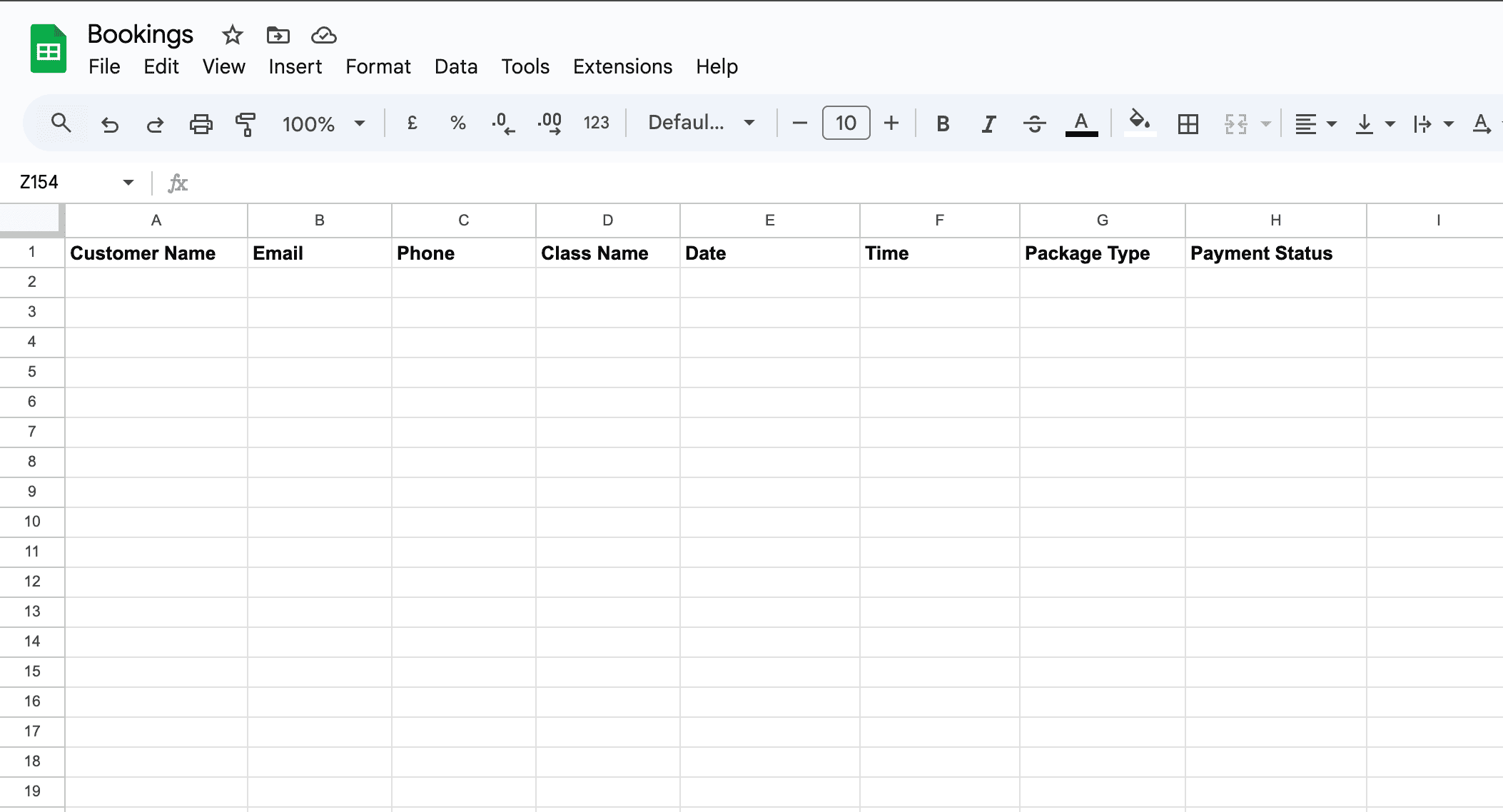Select the Paint format tool
This screenshot has height=812, width=1503.
(245, 123)
